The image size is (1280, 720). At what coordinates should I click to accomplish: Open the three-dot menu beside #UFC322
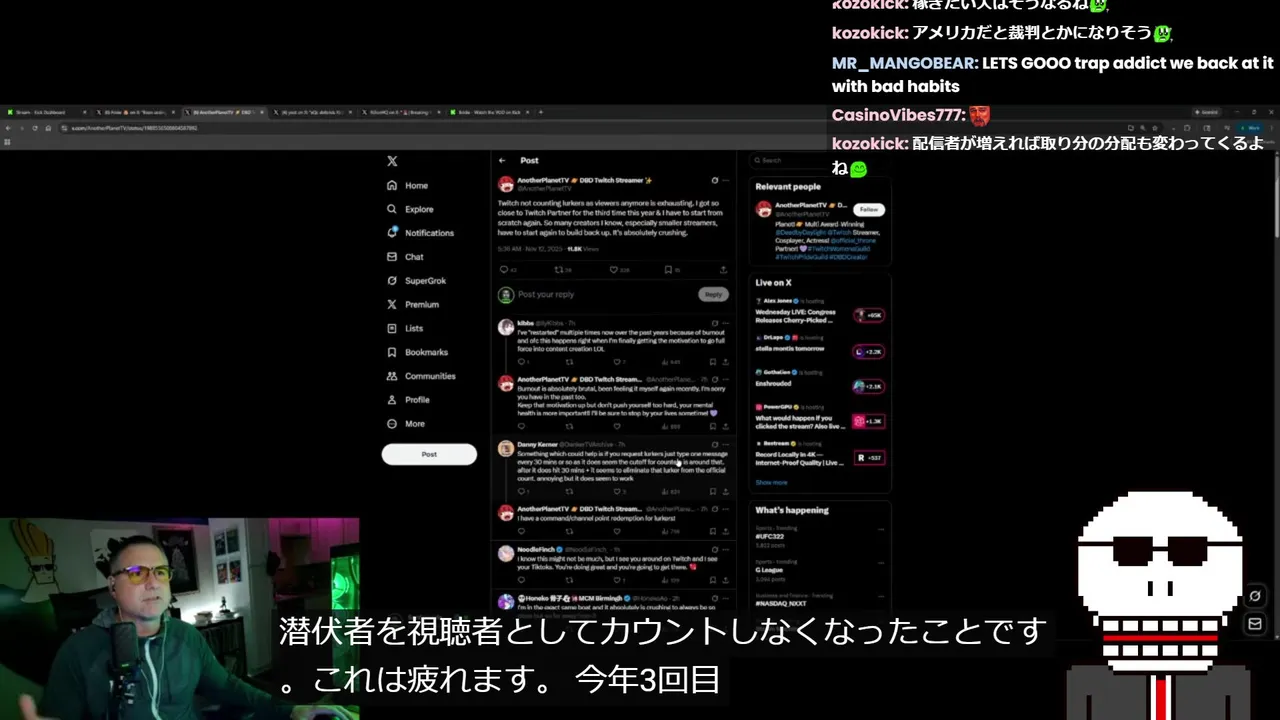point(880,530)
